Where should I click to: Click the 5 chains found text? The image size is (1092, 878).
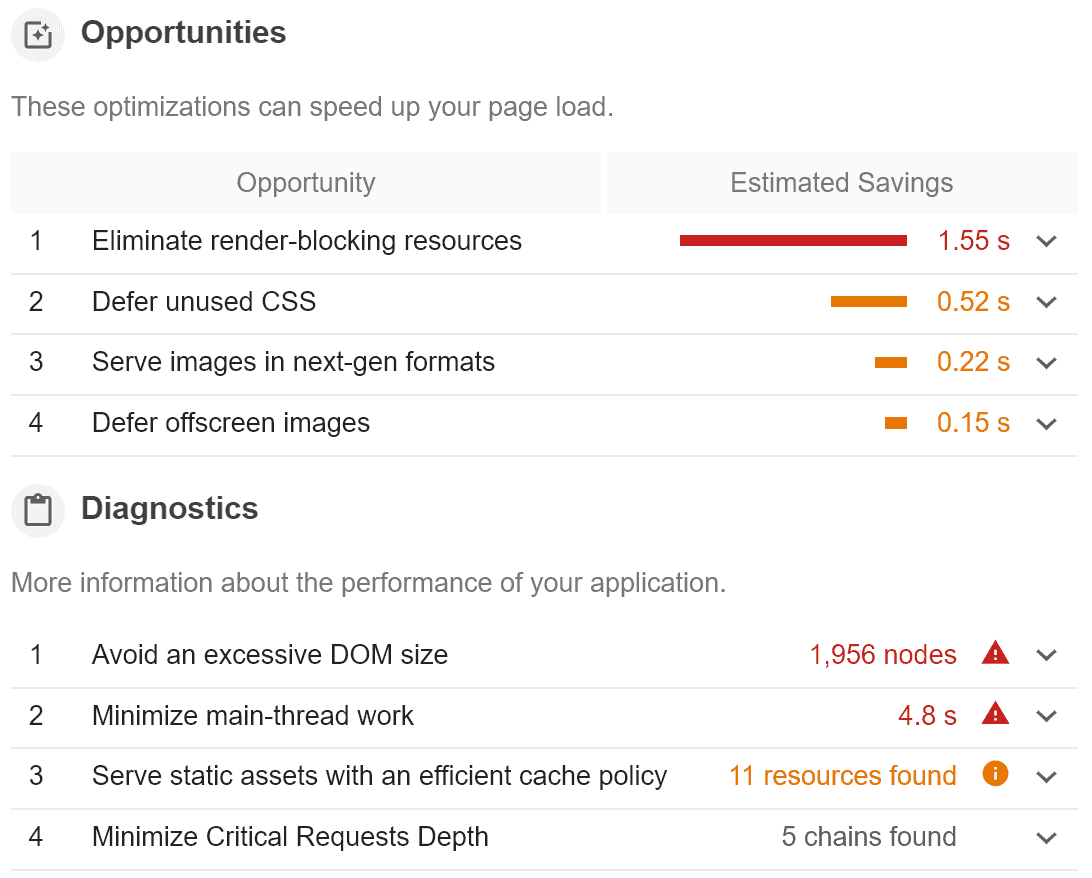(868, 836)
